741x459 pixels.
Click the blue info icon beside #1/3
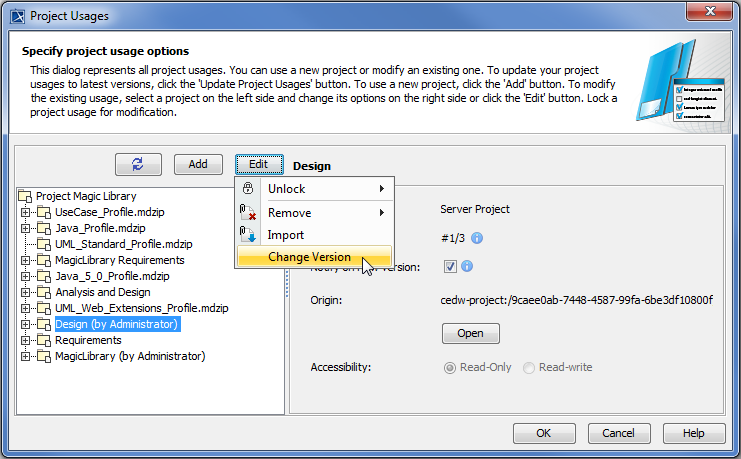point(477,238)
